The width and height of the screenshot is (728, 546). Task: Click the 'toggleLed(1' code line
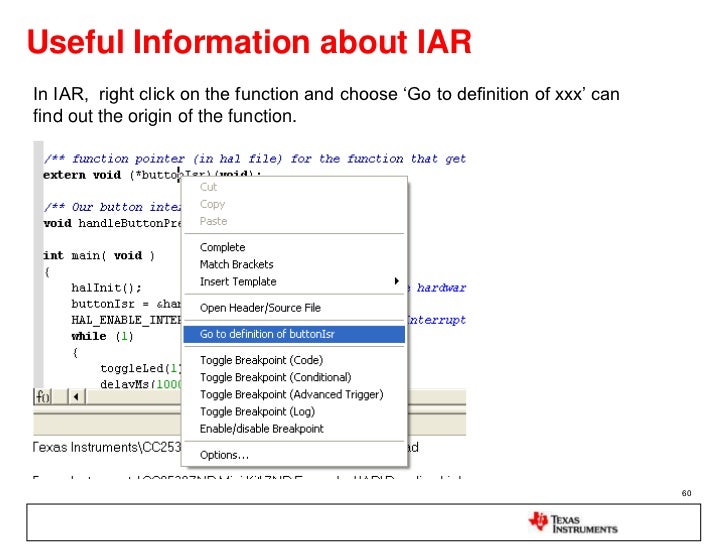click(x=141, y=369)
